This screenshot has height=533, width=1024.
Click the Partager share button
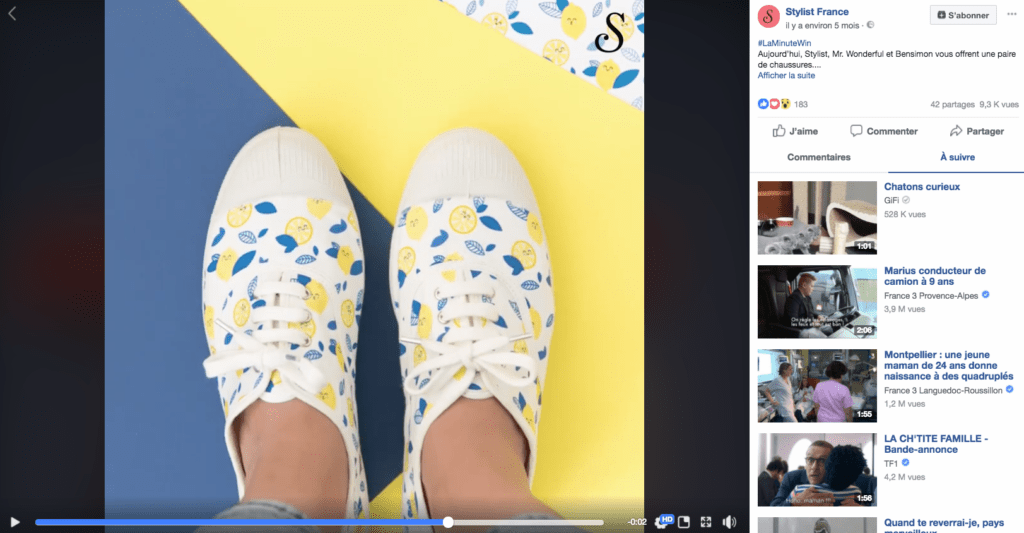(x=976, y=131)
